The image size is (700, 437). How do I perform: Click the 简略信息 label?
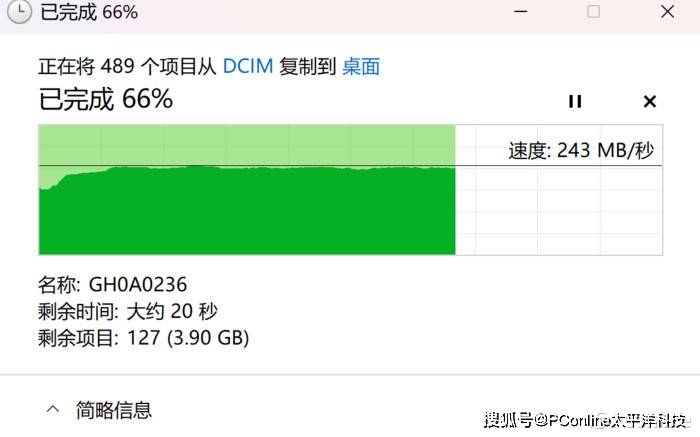point(114,410)
